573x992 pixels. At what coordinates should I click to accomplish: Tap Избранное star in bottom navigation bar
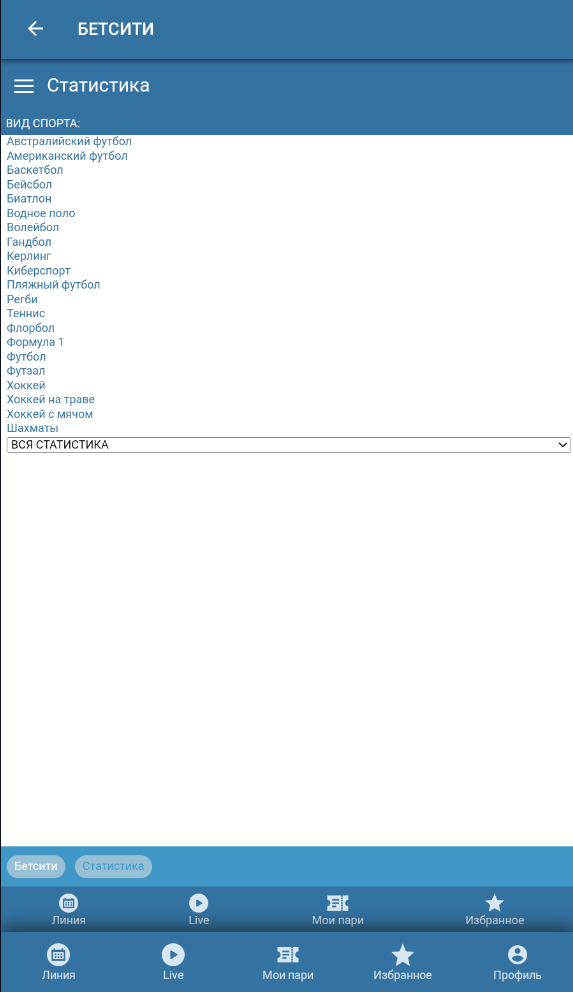pos(402,955)
